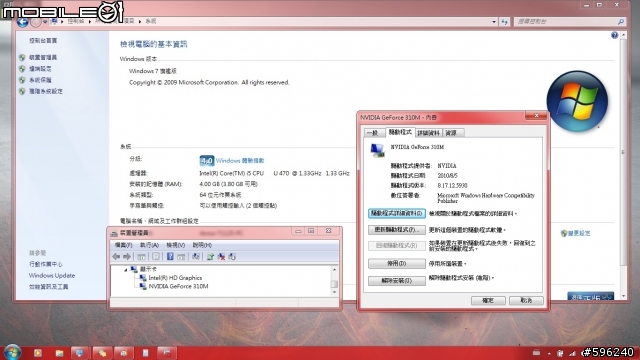Open 執行(A) menu in Device Manager

click(149, 245)
